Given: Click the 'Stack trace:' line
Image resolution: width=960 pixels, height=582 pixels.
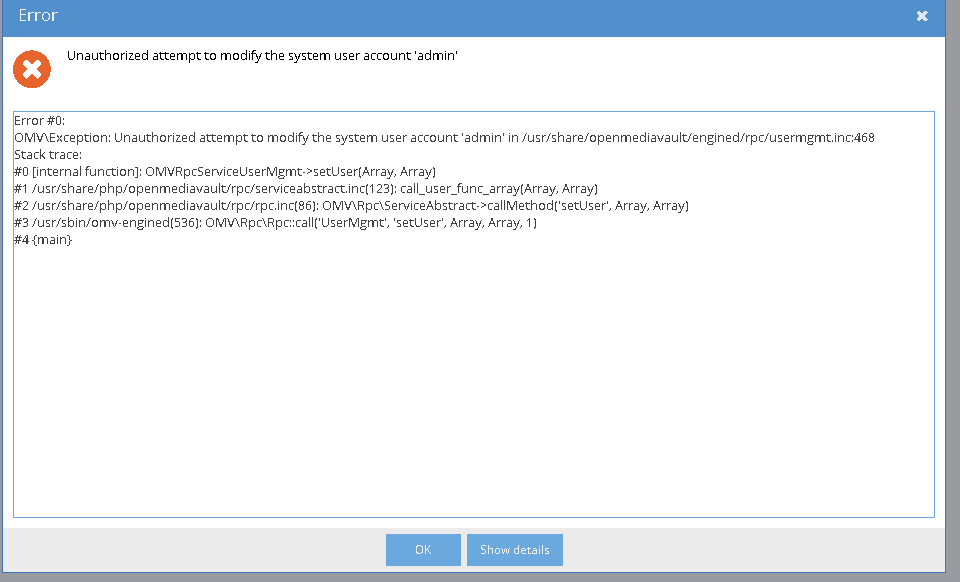Looking at the screenshot, I should click(x=48, y=154).
